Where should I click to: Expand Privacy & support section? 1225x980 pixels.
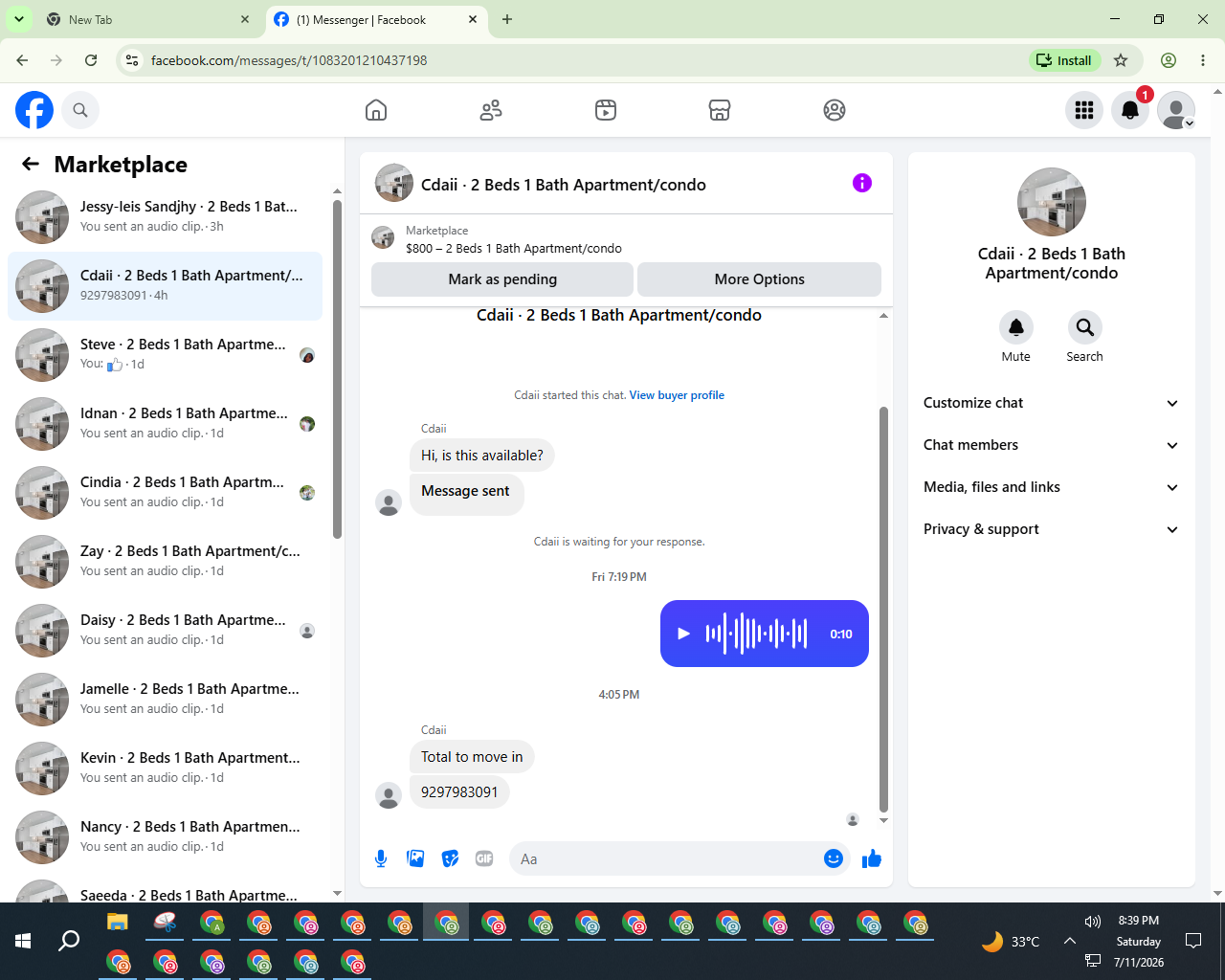(x=1052, y=529)
